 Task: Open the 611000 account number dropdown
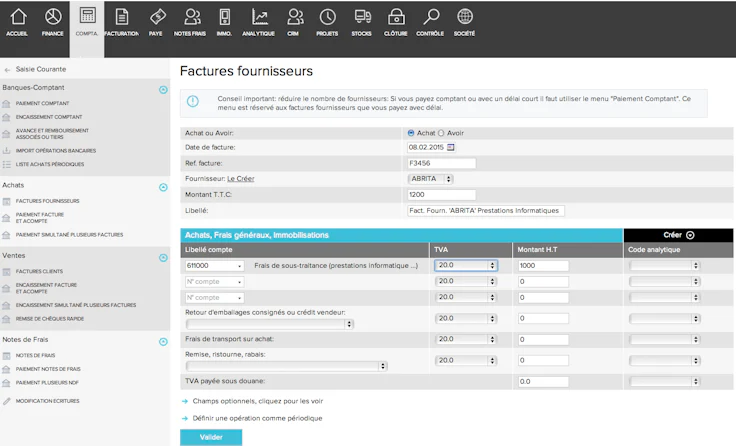(215, 266)
